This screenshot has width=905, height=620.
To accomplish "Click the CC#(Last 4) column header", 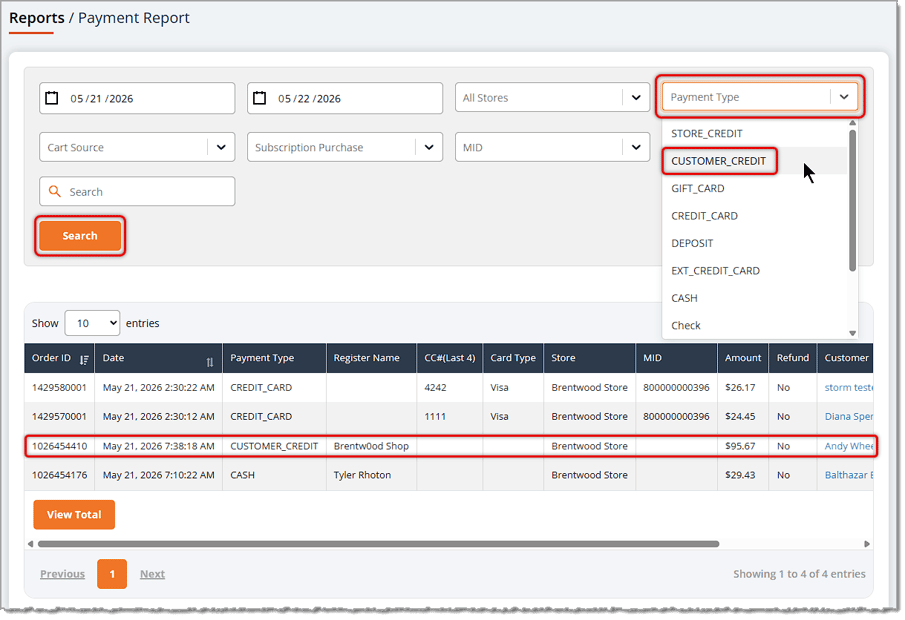I will pyautogui.click(x=450, y=358).
